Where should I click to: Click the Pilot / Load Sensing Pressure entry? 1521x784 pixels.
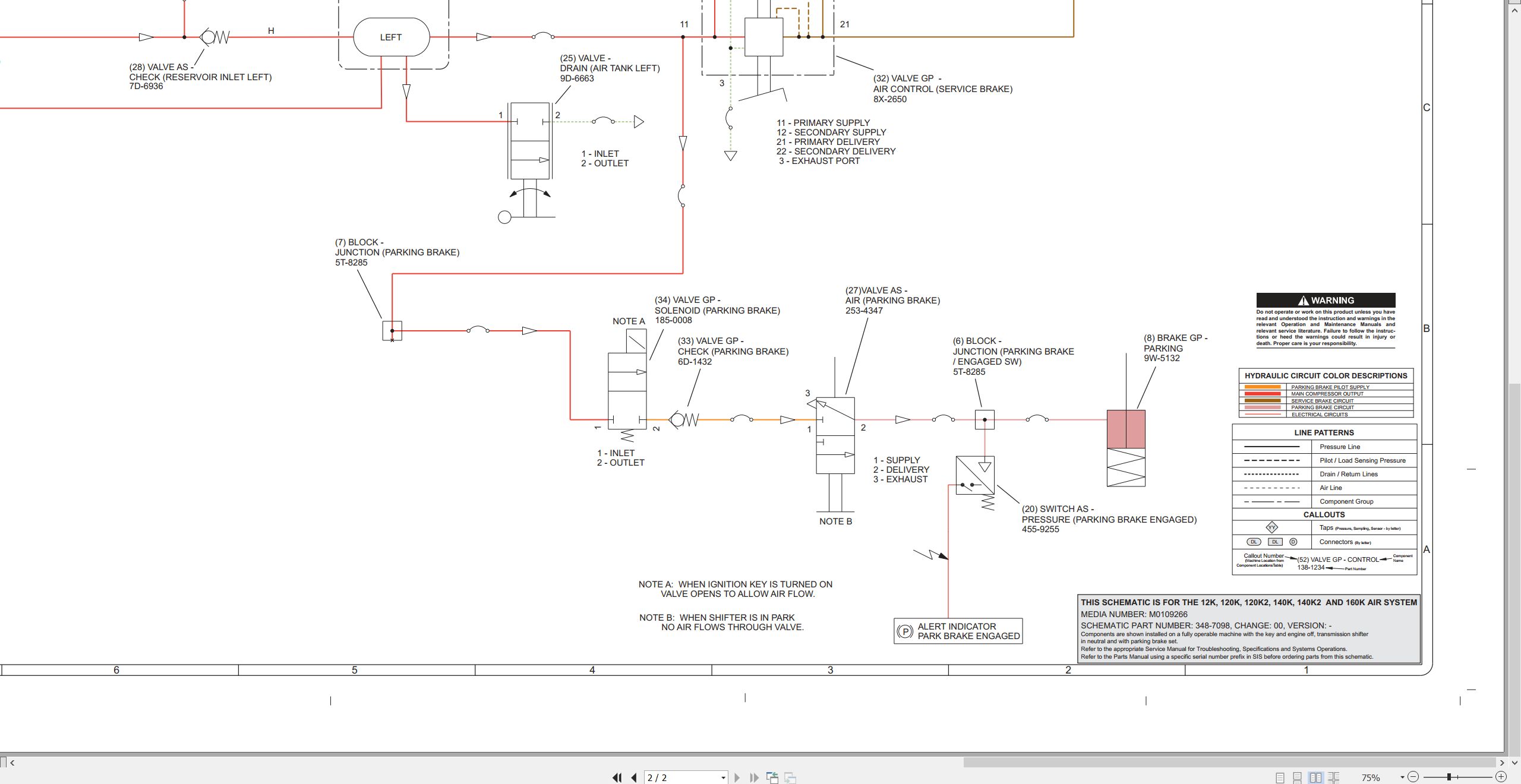1324,460
